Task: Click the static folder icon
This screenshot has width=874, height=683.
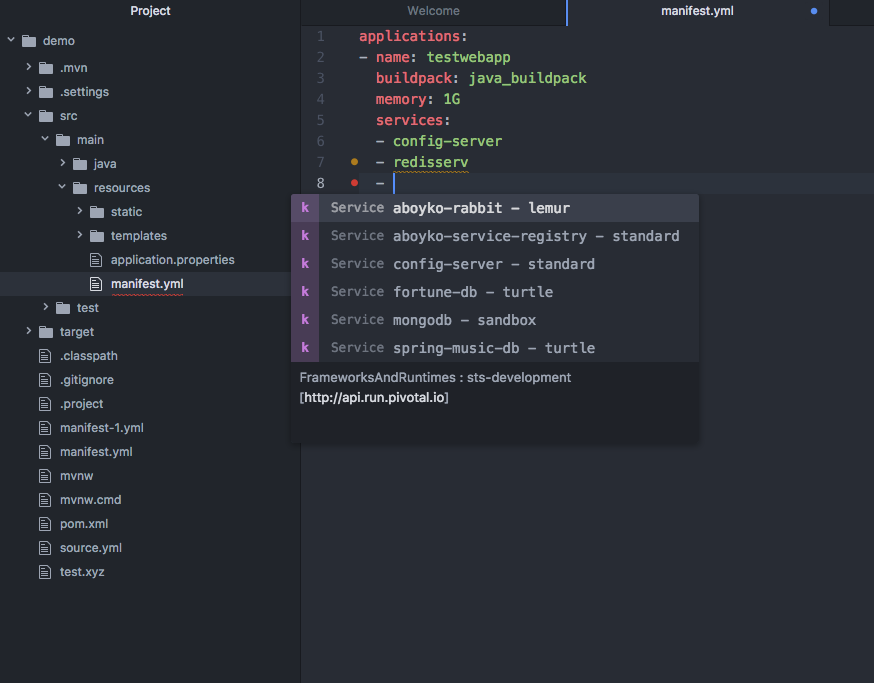Action: (x=97, y=212)
